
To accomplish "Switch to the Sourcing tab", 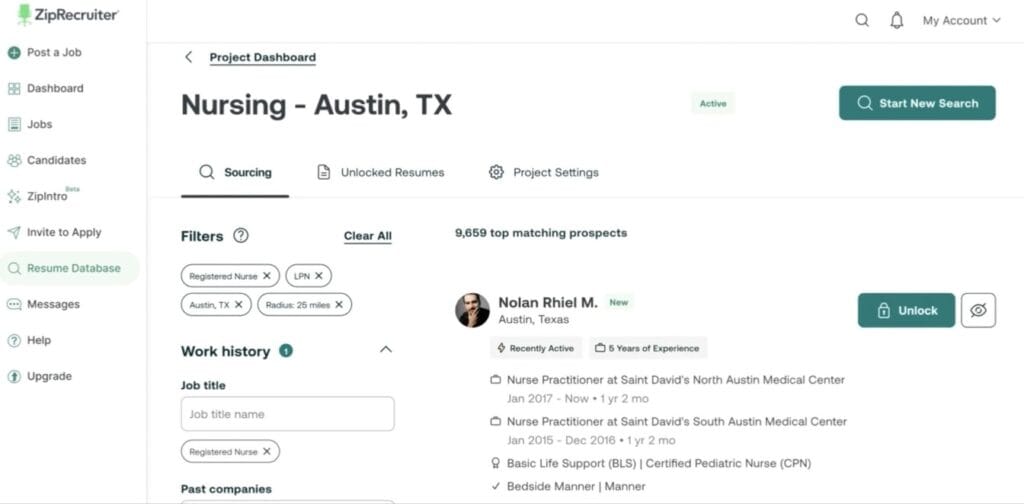I will pos(235,173).
